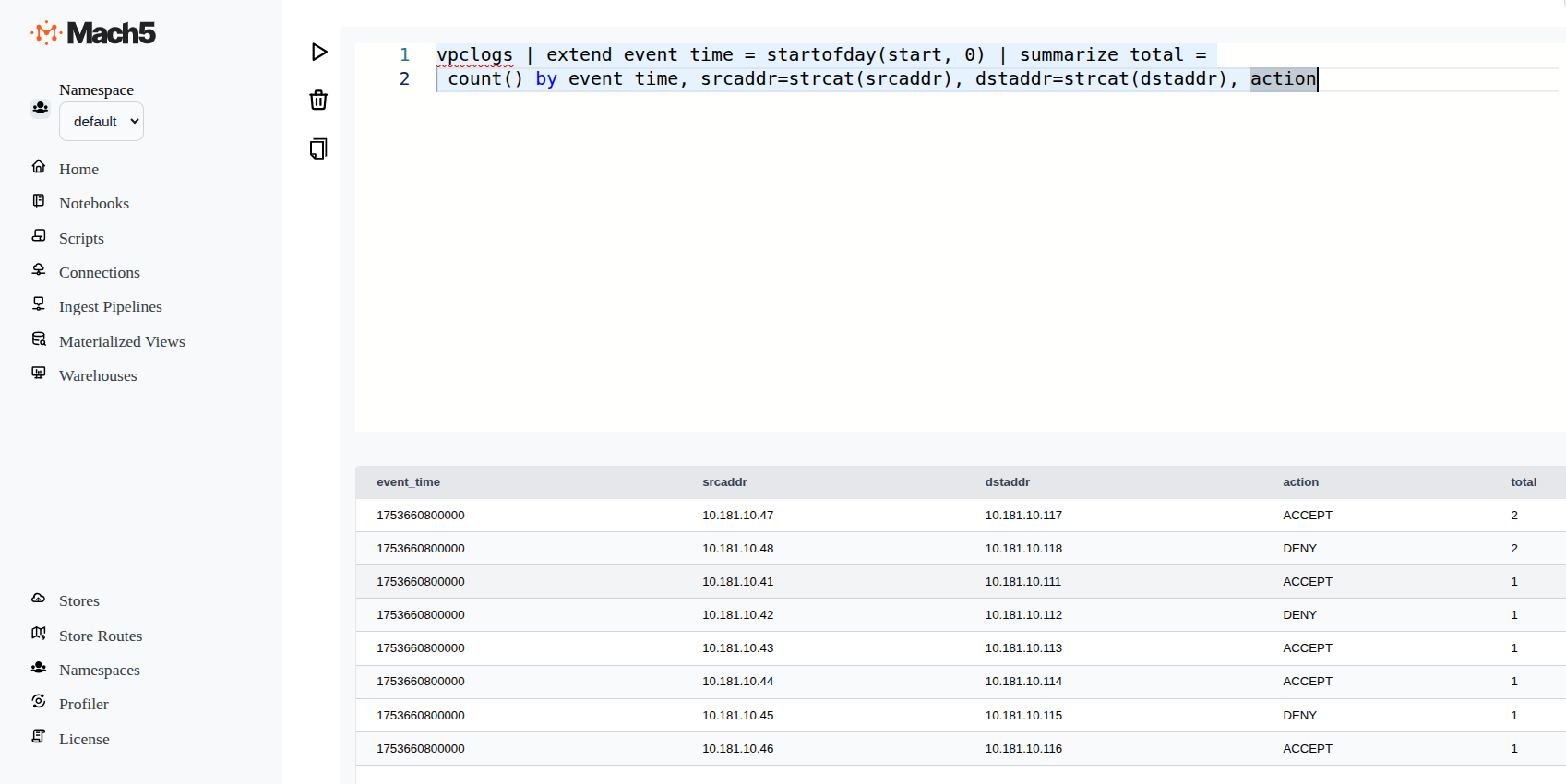1566x784 pixels.
Task: Click the action column header
Action: [1300, 482]
